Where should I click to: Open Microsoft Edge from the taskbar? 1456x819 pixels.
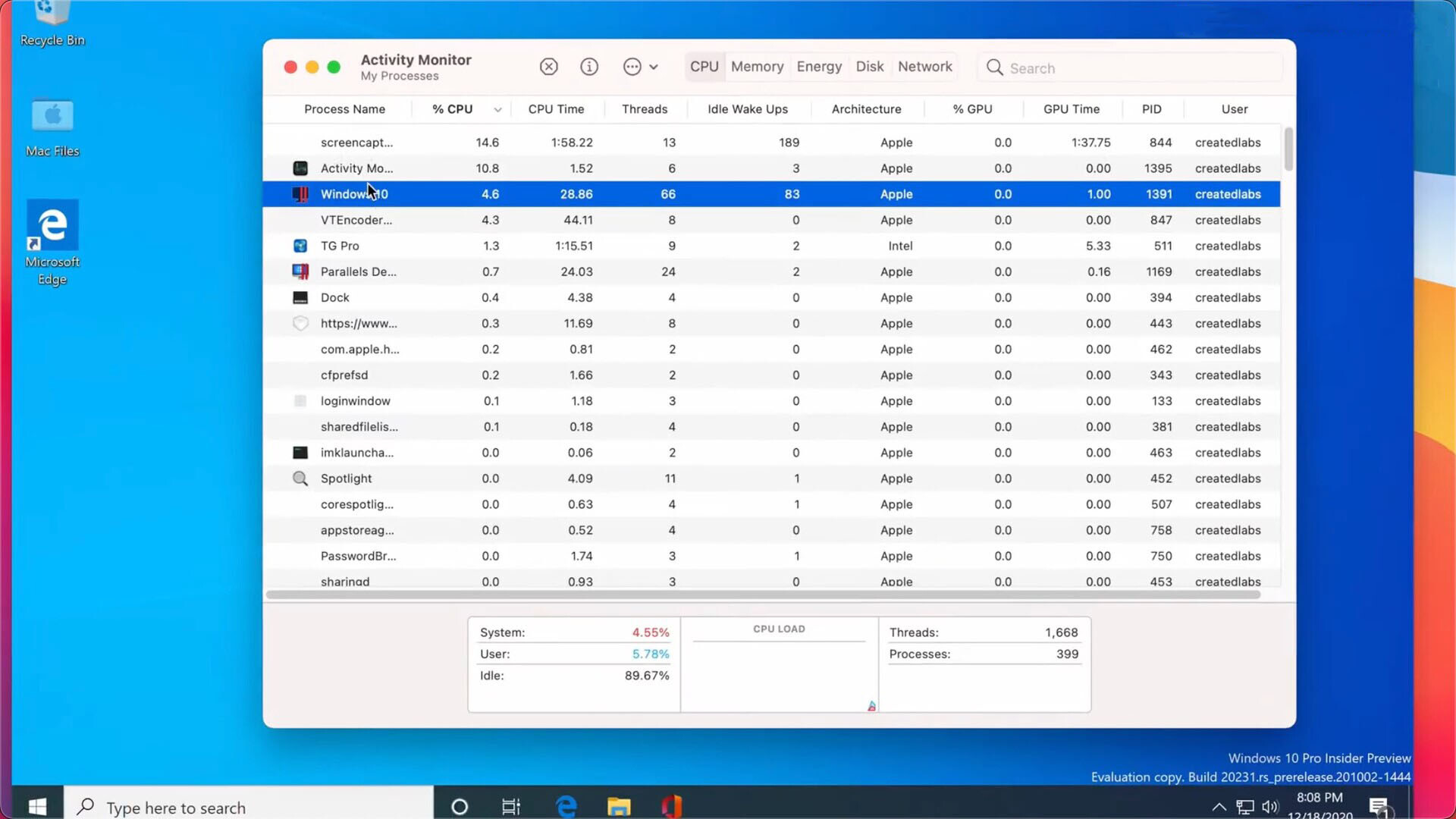click(x=566, y=806)
